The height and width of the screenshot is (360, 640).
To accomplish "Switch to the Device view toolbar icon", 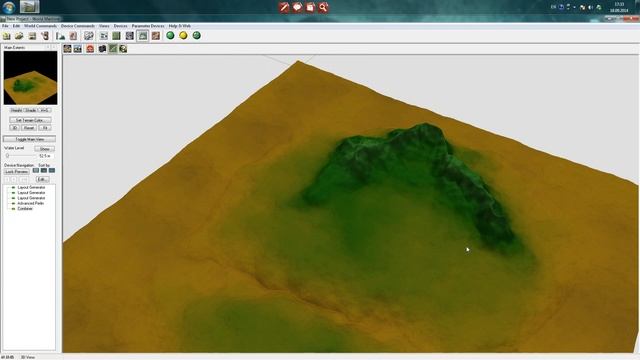I will (104, 36).
